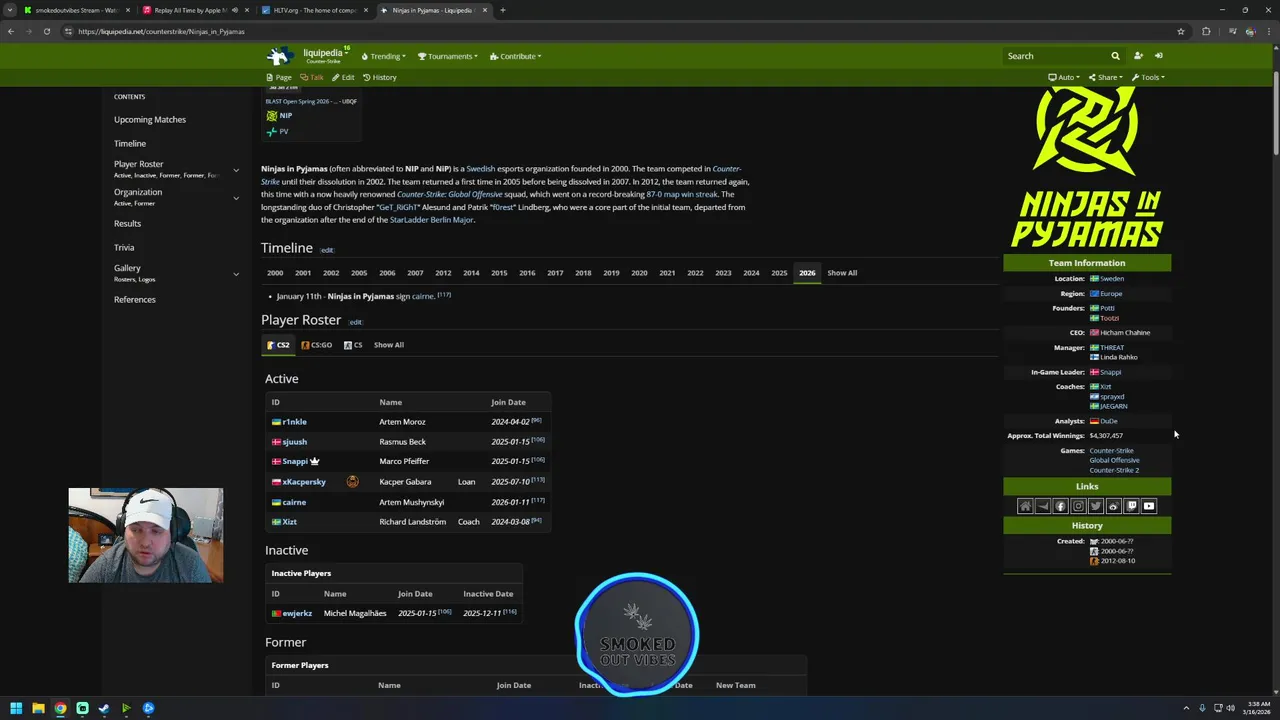The image size is (1280, 720).
Task: Select 2012 in the timeline years
Action: pos(443,273)
